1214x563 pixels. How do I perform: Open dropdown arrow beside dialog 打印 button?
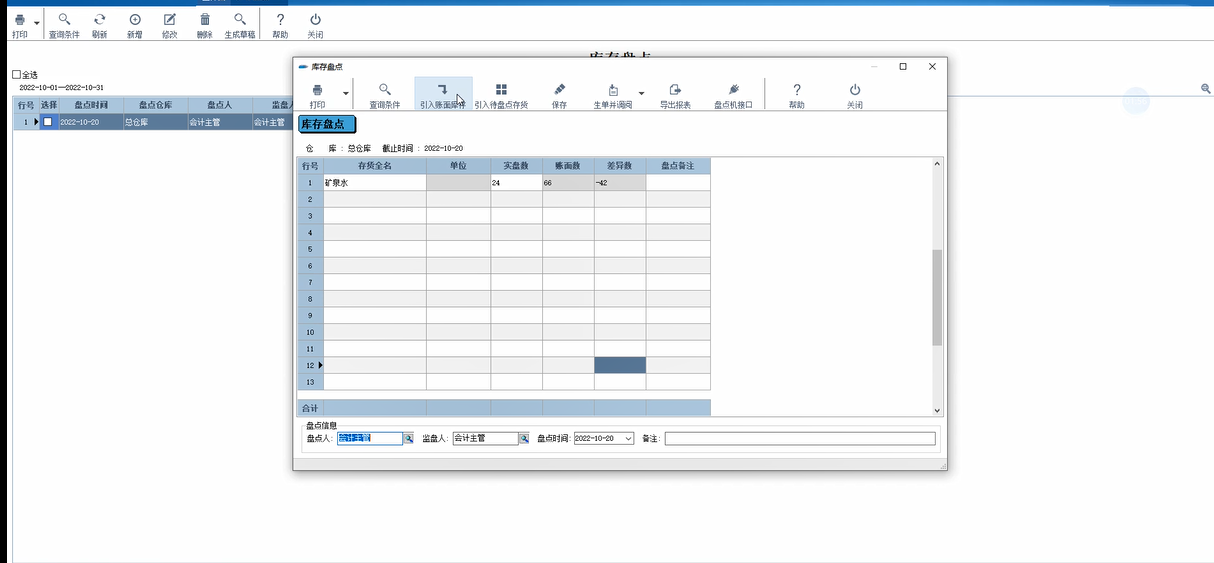pos(346,93)
